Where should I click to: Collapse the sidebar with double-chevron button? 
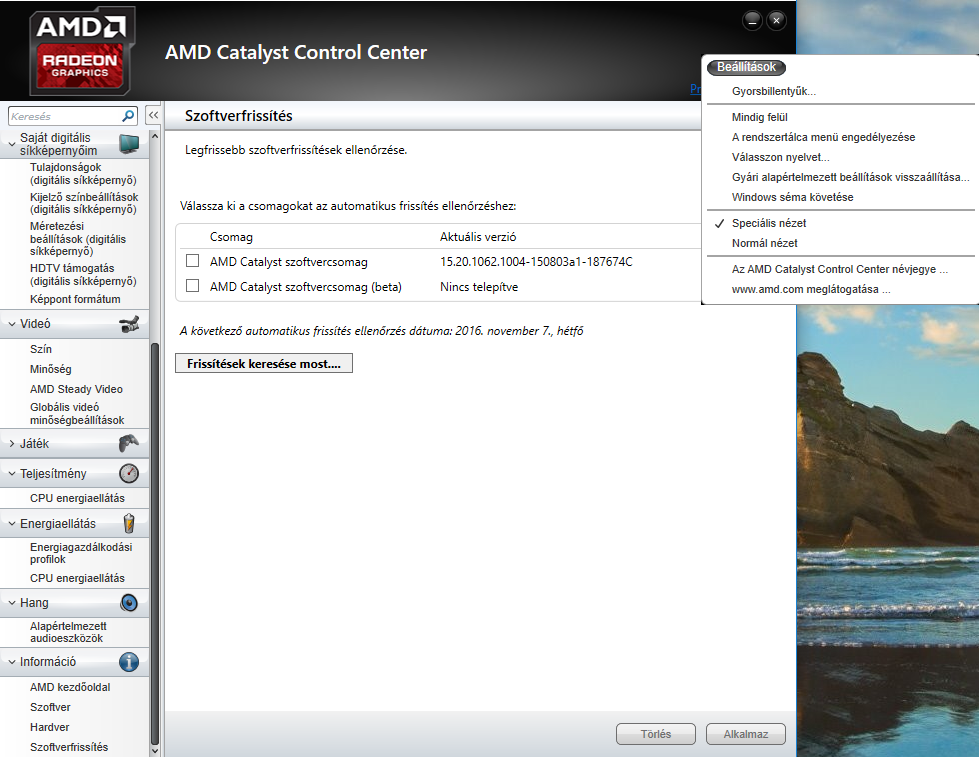point(153,115)
